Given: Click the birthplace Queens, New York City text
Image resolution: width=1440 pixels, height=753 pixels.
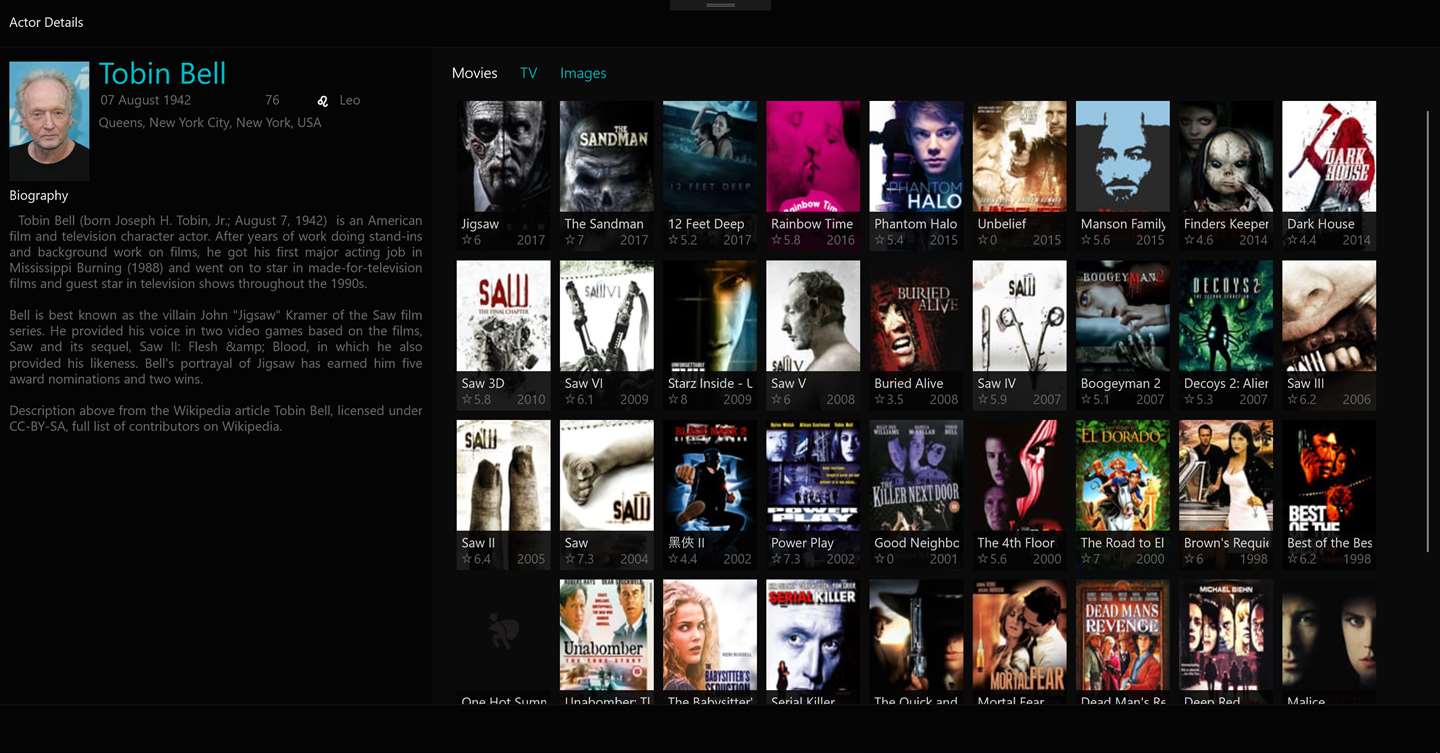Looking at the screenshot, I should tap(210, 123).
